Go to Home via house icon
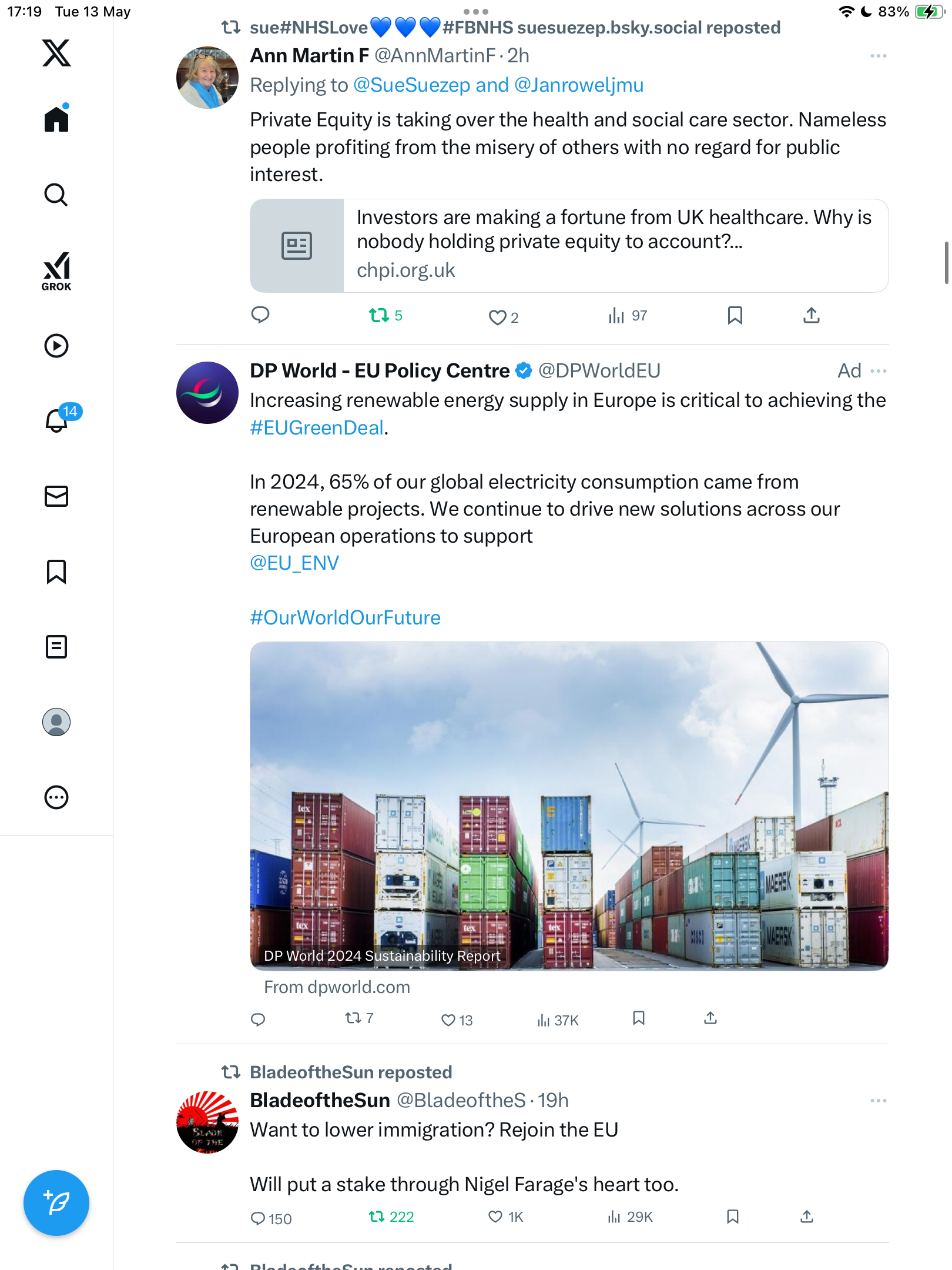The width and height of the screenshot is (952, 1270). tap(56, 119)
